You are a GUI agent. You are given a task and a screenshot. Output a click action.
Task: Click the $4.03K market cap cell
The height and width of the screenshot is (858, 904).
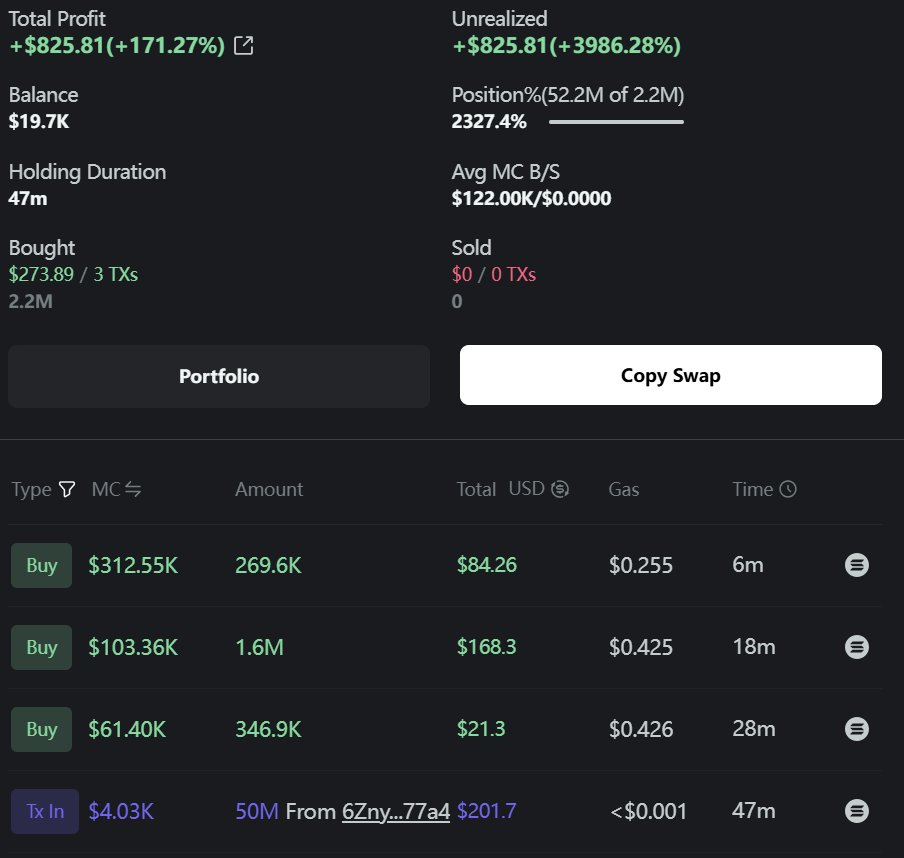click(121, 811)
